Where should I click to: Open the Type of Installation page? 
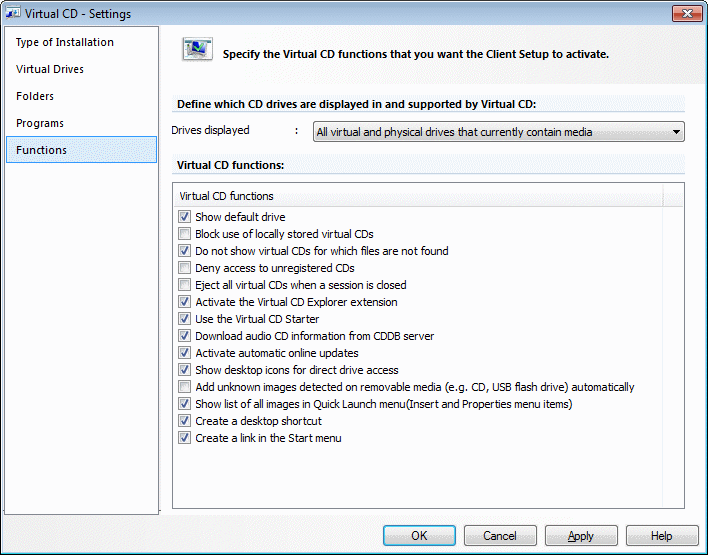click(x=81, y=42)
